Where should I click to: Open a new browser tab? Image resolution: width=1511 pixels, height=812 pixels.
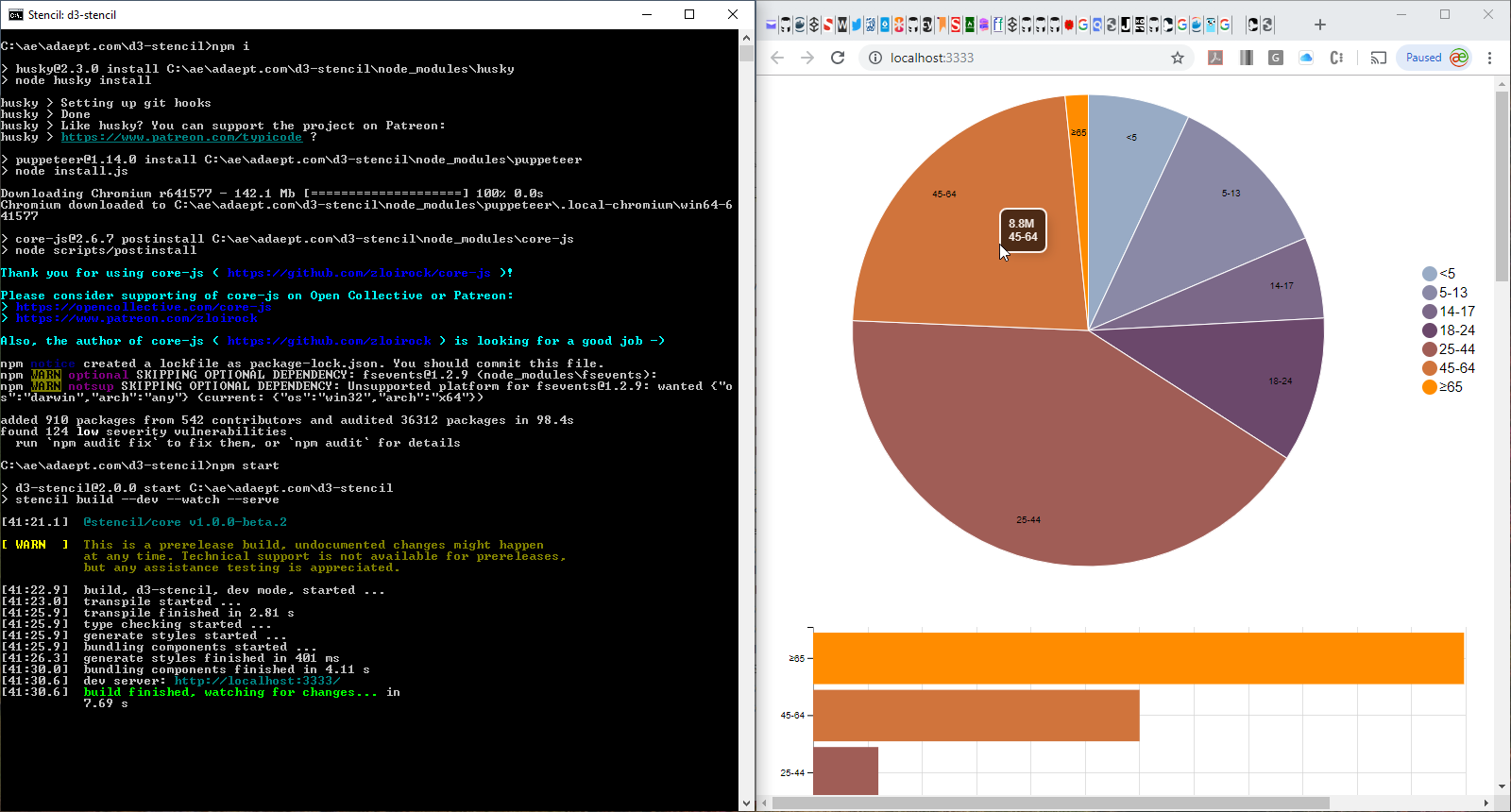coord(1320,25)
